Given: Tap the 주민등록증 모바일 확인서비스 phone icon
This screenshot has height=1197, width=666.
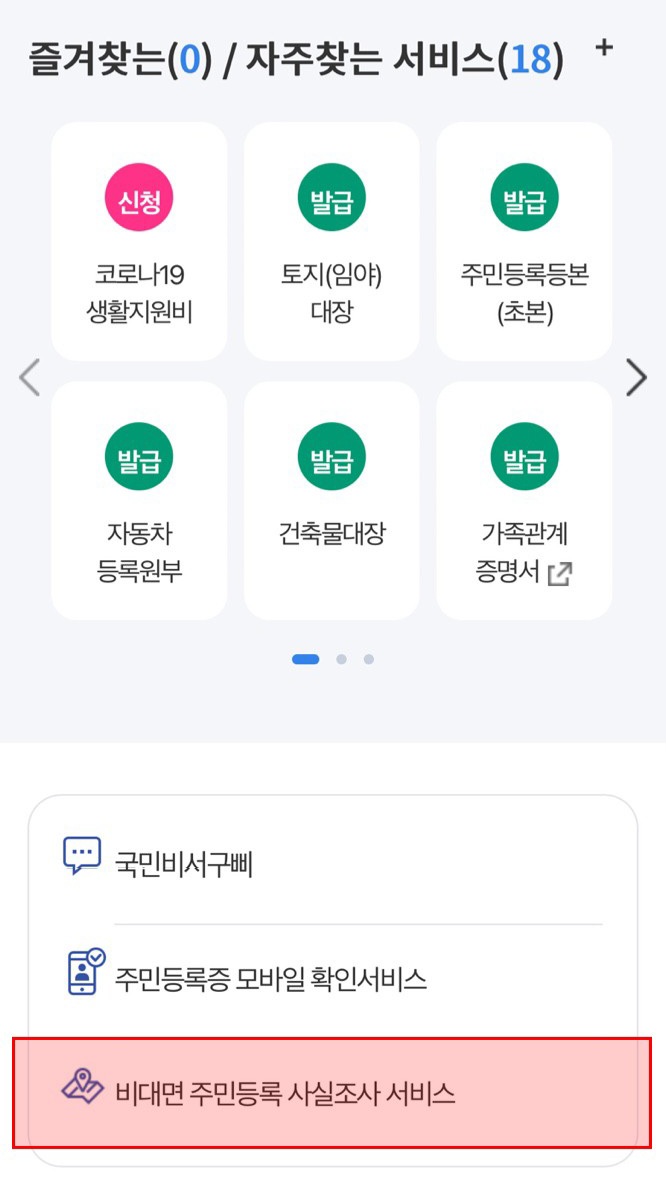Looking at the screenshot, I should 84,971.
